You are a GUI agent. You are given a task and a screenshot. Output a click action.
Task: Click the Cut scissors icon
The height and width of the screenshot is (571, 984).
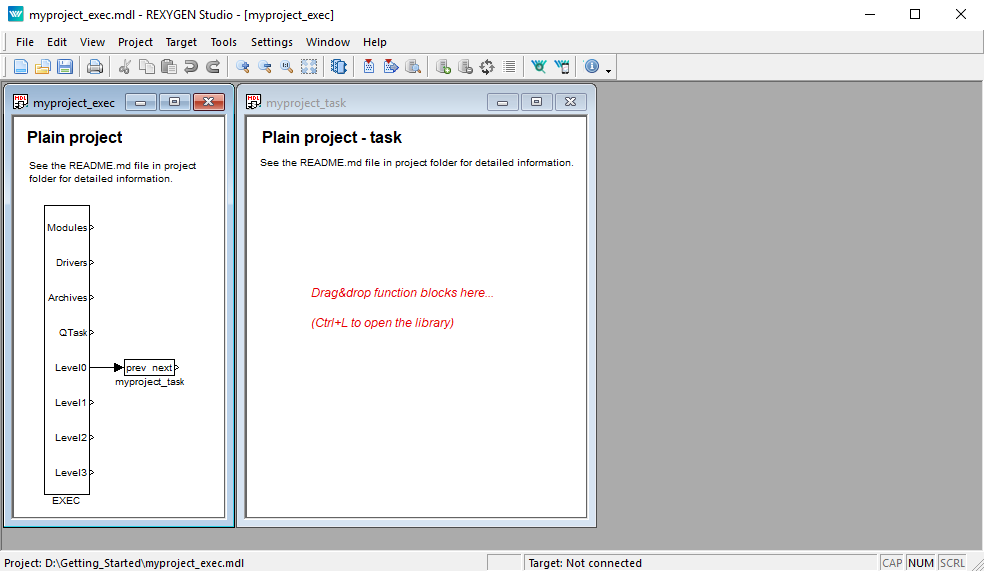(125, 67)
